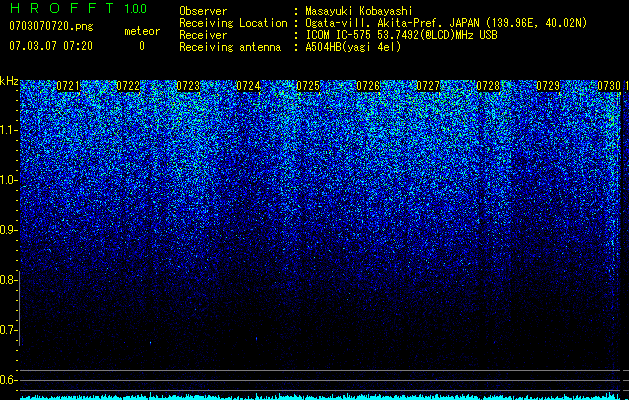Click the 1.0 frequency axis label
This screenshot has height=400, width=629.
9,180
